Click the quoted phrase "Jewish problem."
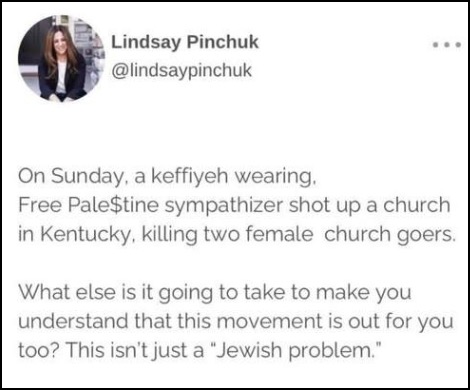Image resolution: width=470 pixels, height=390 pixels. (x=296, y=351)
